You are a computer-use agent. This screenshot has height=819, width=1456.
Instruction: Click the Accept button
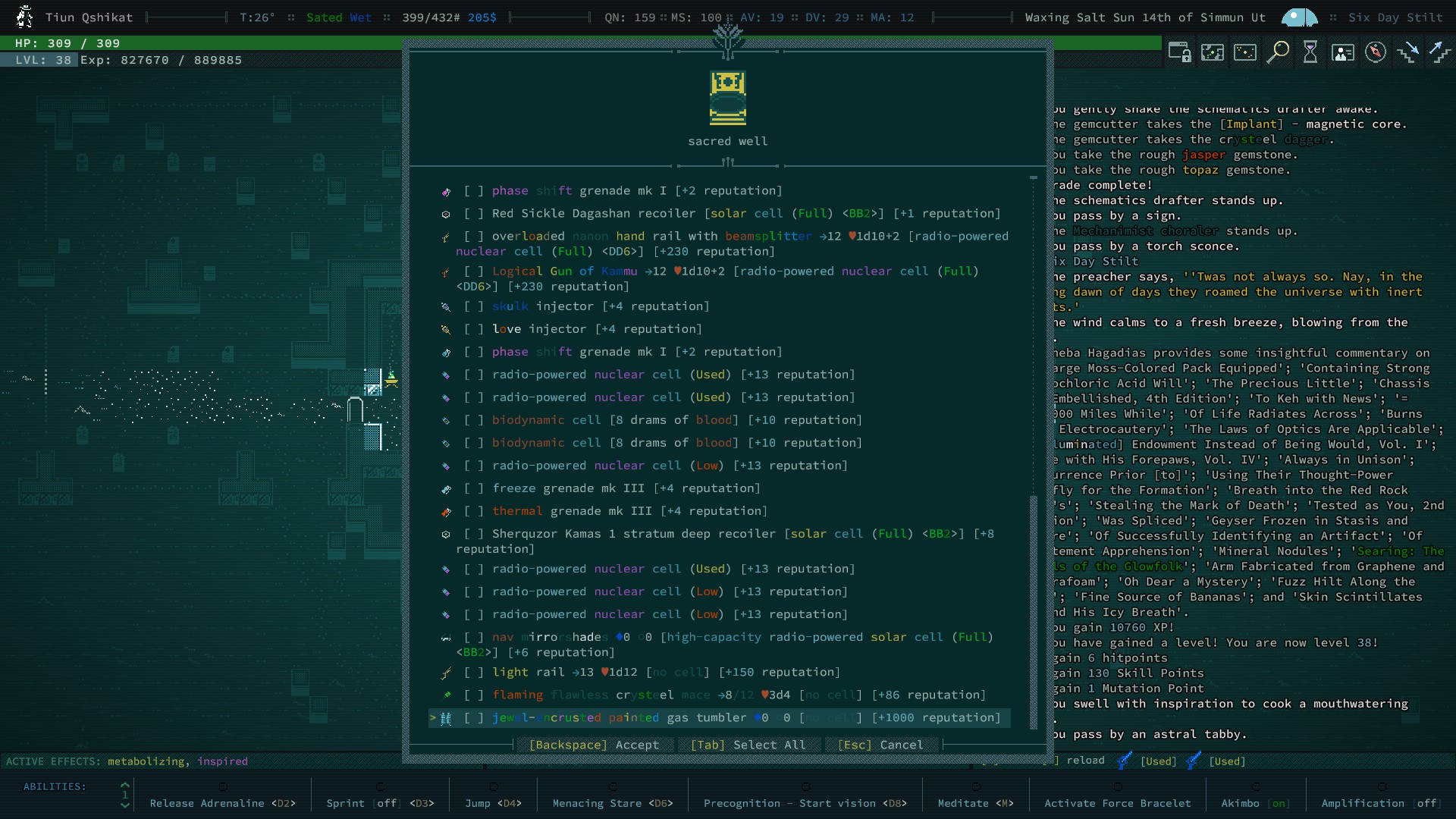[x=594, y=745]
